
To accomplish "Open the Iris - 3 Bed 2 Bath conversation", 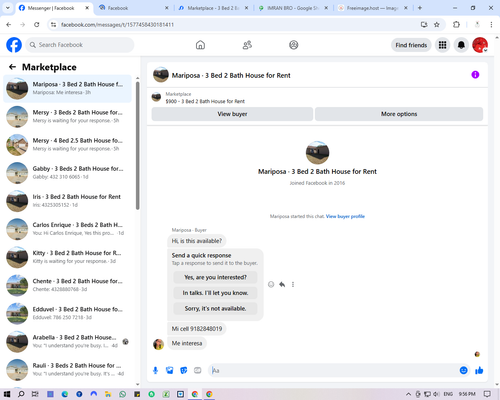I will (x=67, y=201).
